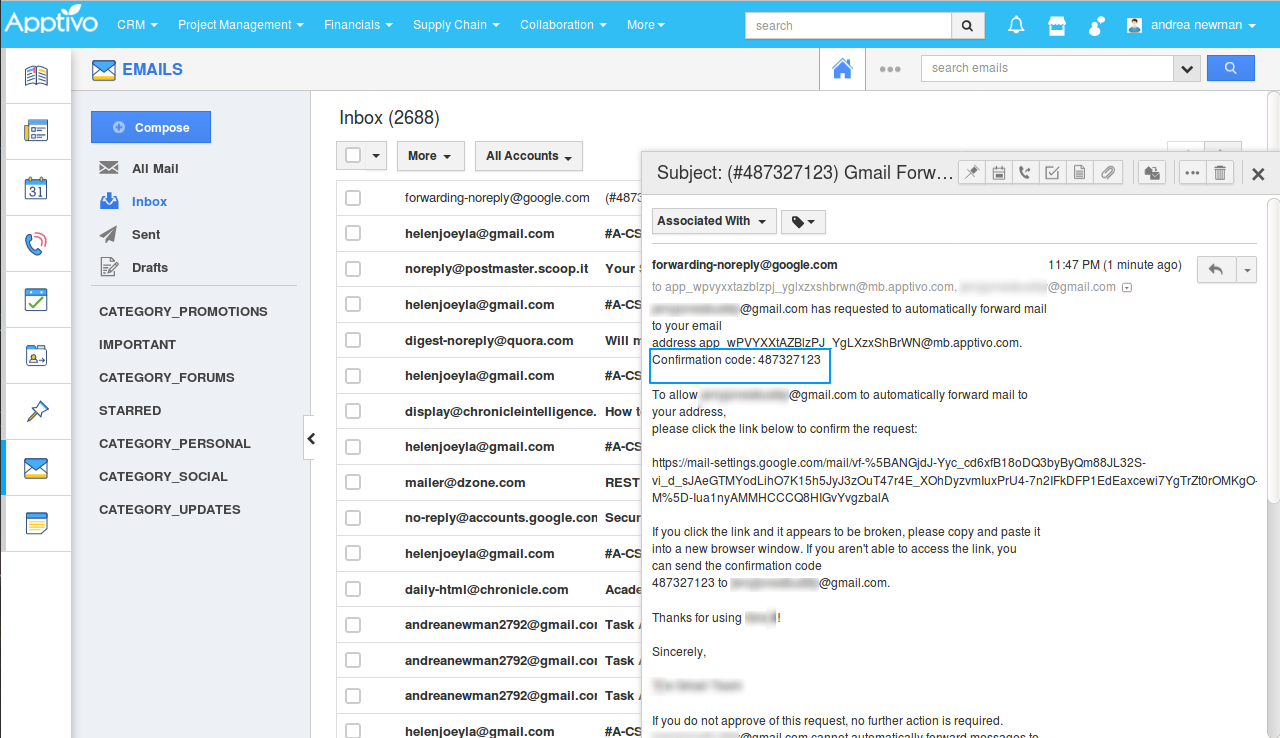Open the Supply Chain menu
Image resolution: width=1280 pixels, height=738 pixels.
(456, 25)
